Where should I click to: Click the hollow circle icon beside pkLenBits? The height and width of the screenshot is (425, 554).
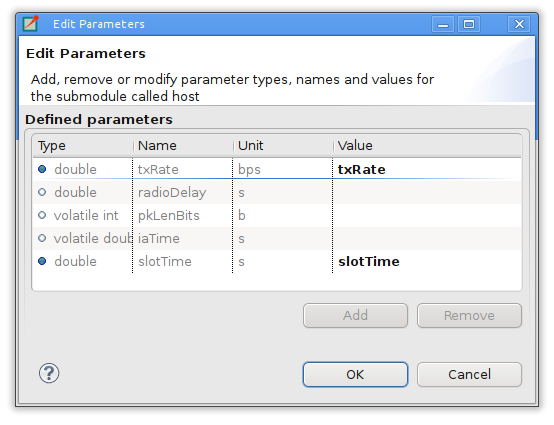coord(42,215)
